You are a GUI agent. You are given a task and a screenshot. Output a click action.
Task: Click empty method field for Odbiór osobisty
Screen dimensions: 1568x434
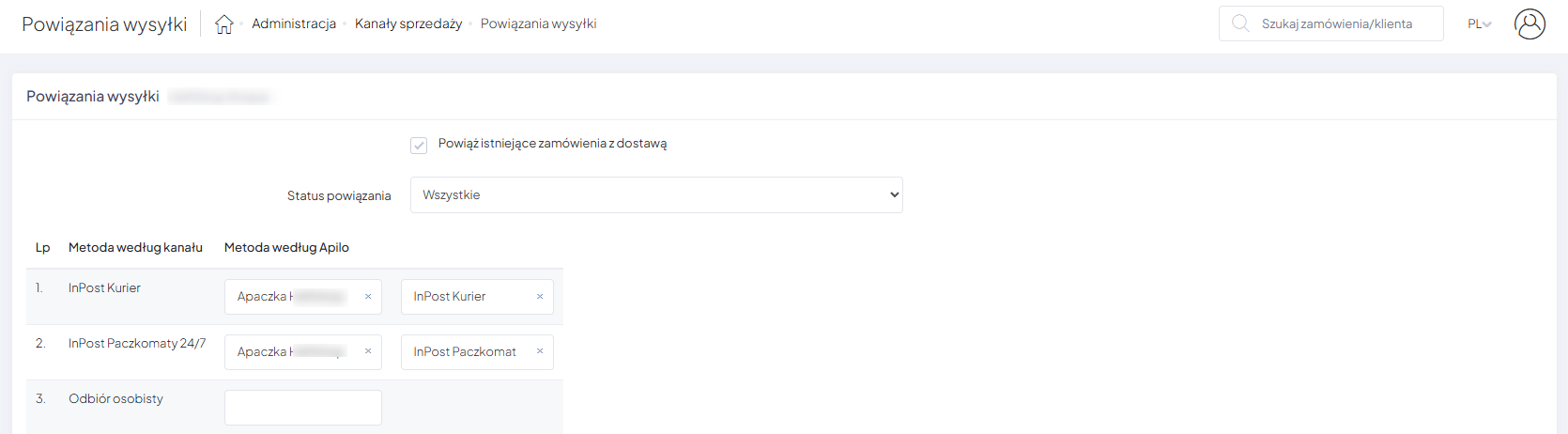[302, 408]
